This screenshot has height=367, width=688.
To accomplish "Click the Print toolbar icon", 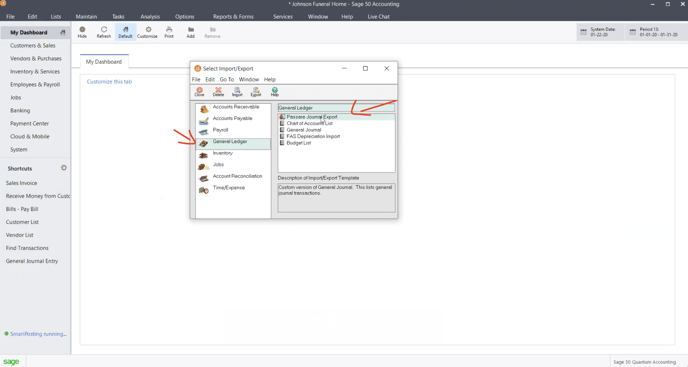I will click(169, 32).
